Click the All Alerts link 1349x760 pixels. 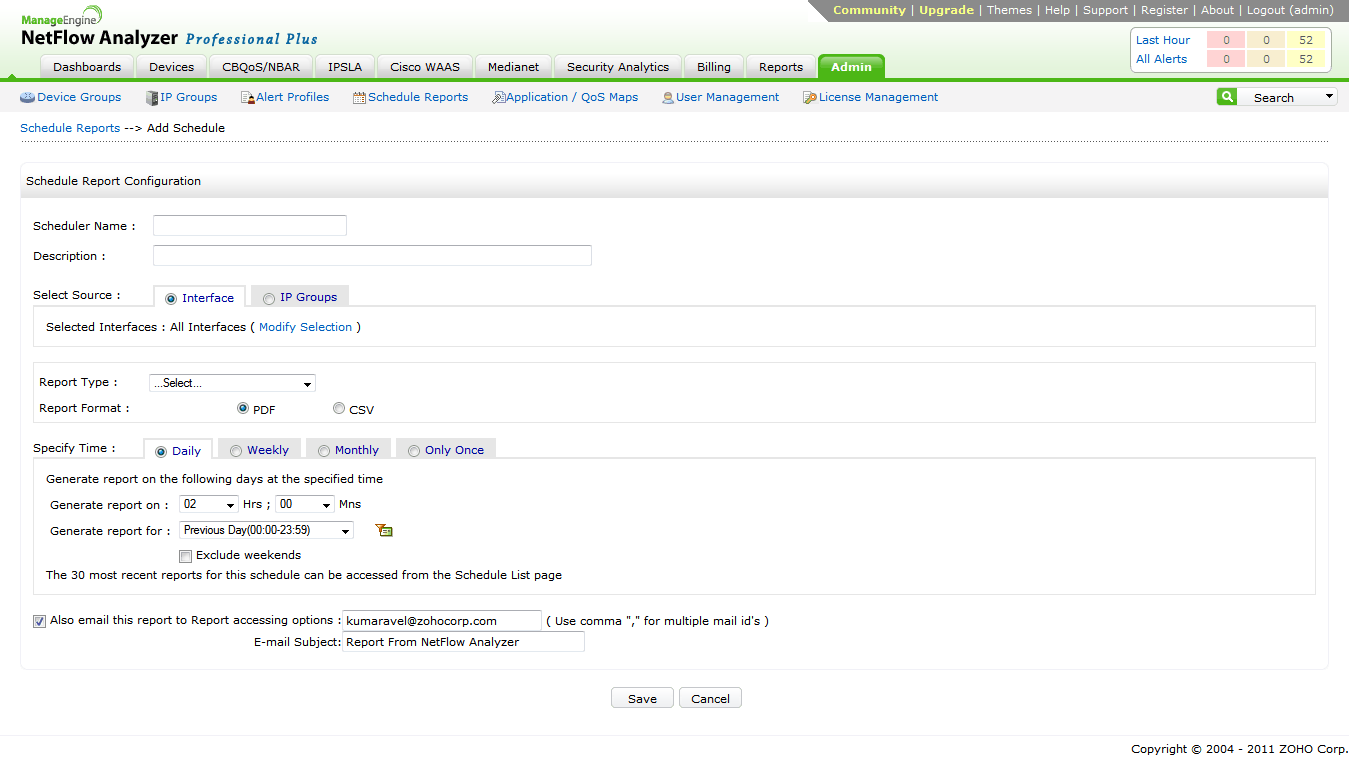coord(1162,59)
